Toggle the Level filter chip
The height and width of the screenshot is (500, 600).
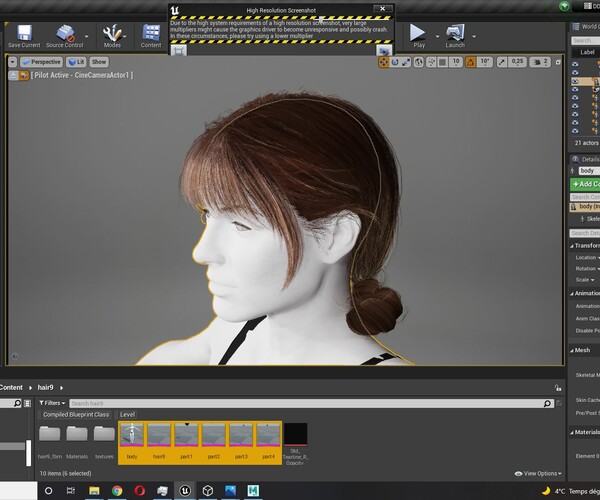pos(127,415)
